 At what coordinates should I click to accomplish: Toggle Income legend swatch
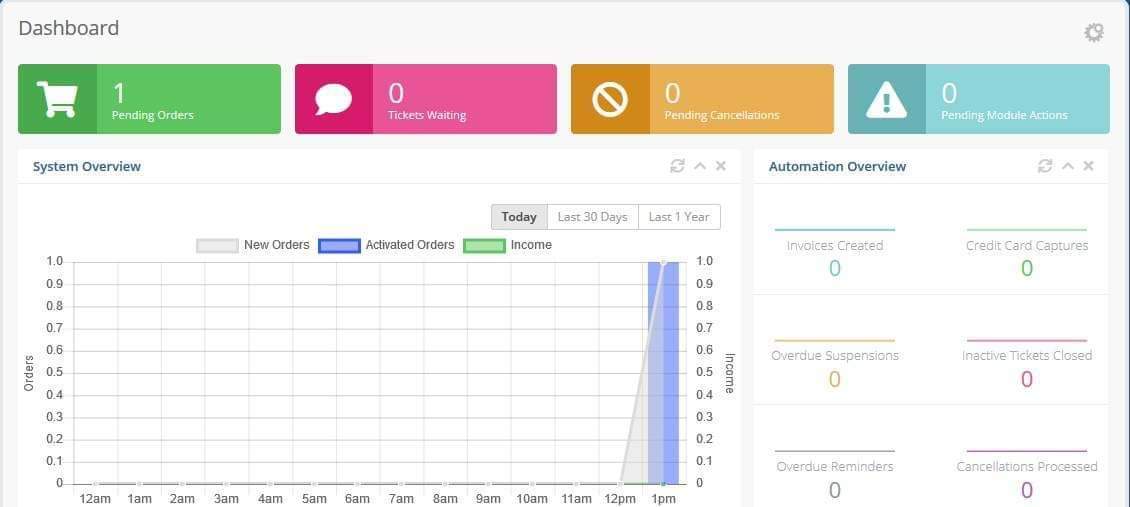[484, 246]
